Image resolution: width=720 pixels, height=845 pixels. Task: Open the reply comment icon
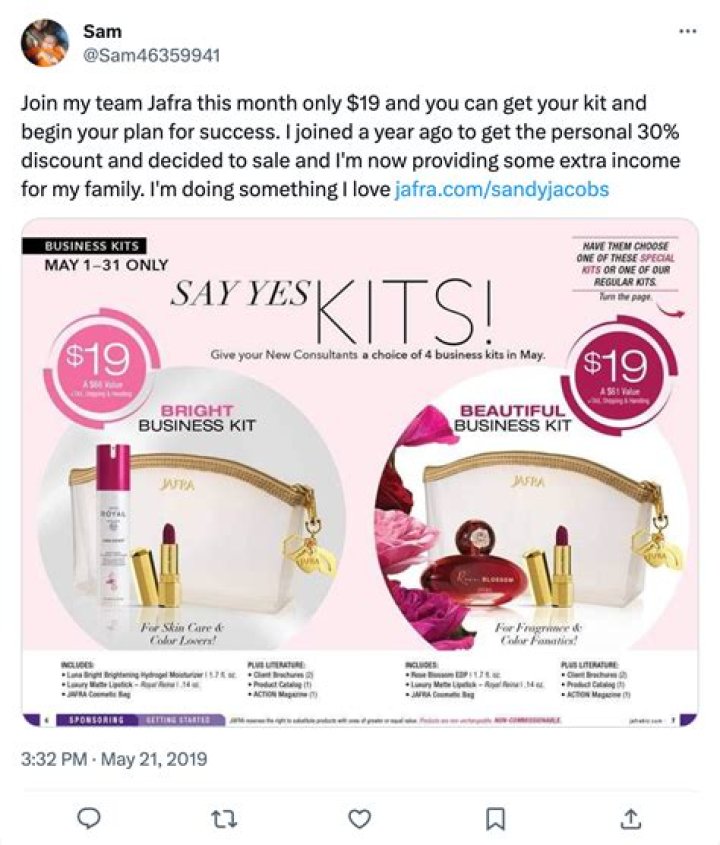click(89, 818)
